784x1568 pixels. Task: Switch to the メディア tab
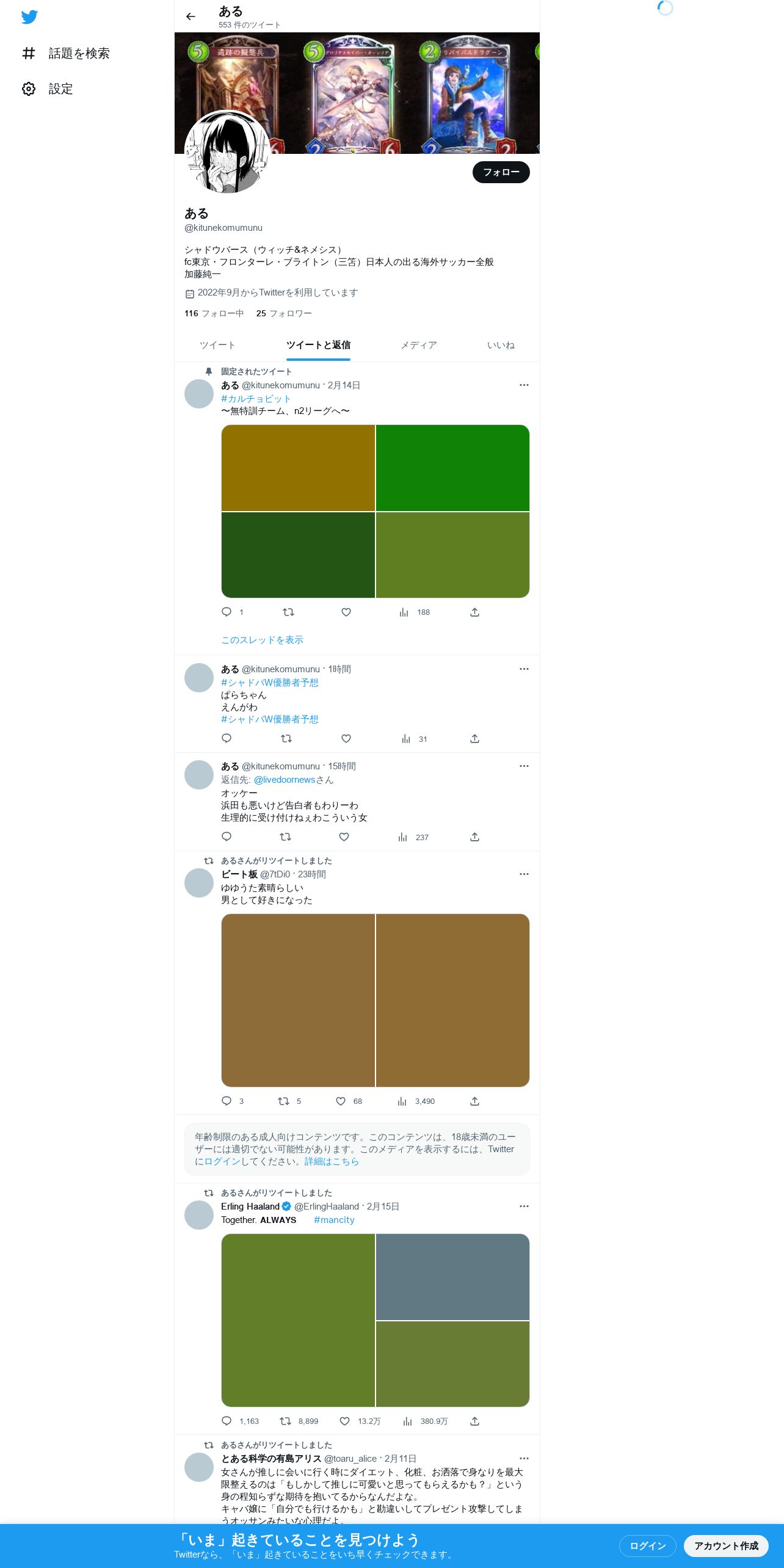tap(419, 345)
